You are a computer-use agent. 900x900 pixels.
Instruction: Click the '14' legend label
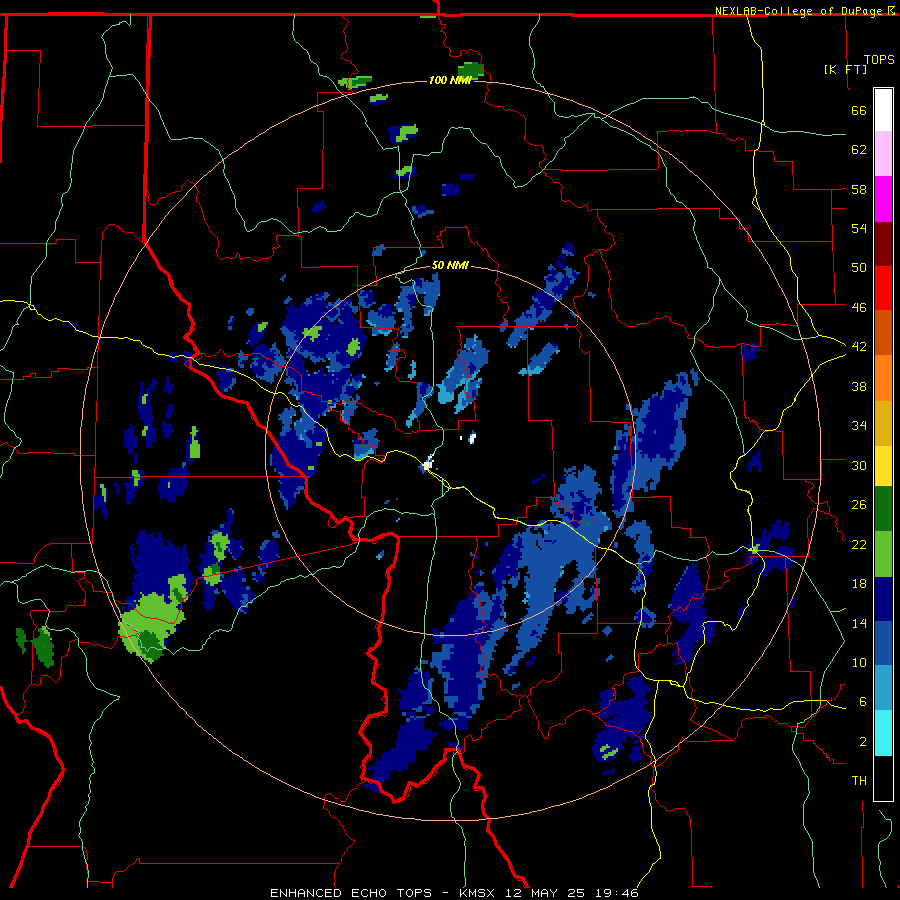pyautogui.click(x=859, y=623)
